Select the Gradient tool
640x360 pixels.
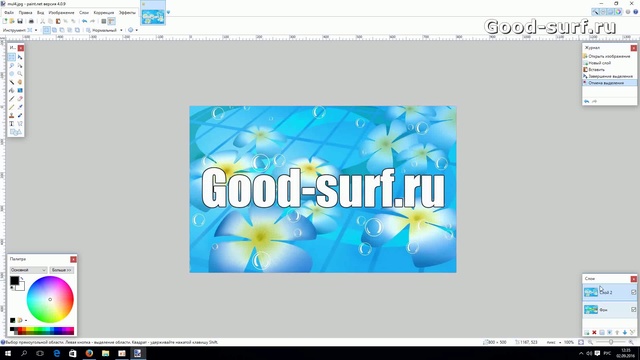tap(20, 90)
